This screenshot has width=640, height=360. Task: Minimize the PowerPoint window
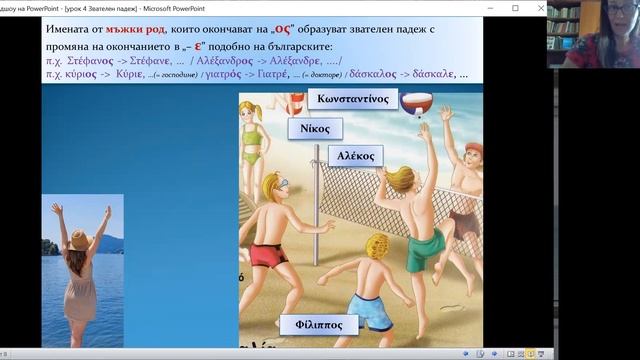coord(491,8)
